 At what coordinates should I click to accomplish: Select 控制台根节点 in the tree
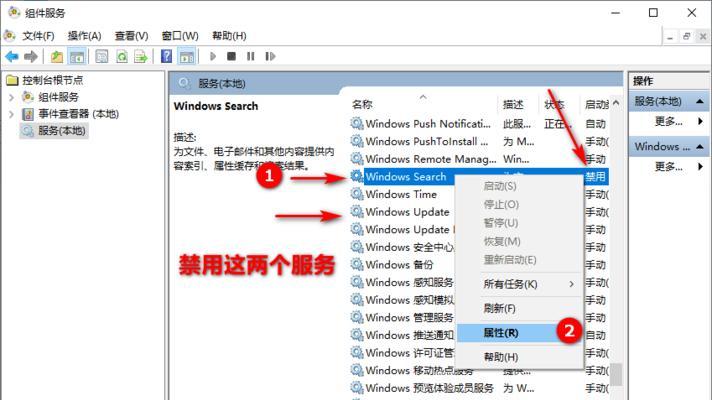53,80
